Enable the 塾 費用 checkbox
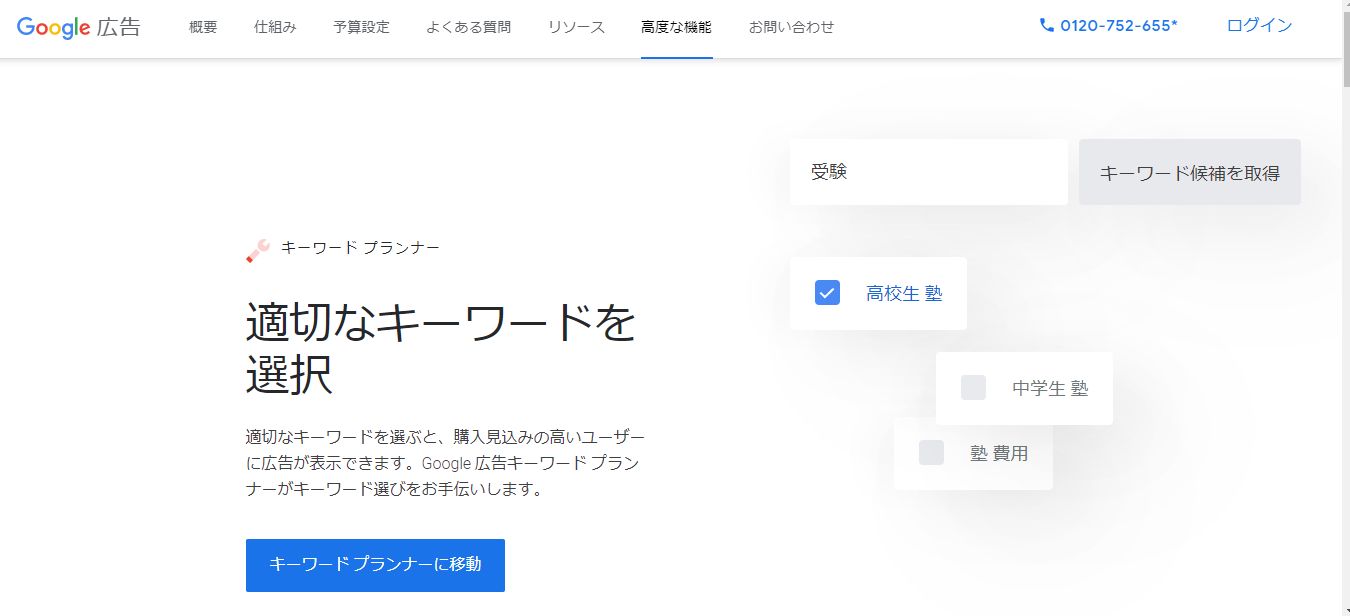Image resolution: width=1350 pixels, height=616 pixels. click(x=931, y=453)
